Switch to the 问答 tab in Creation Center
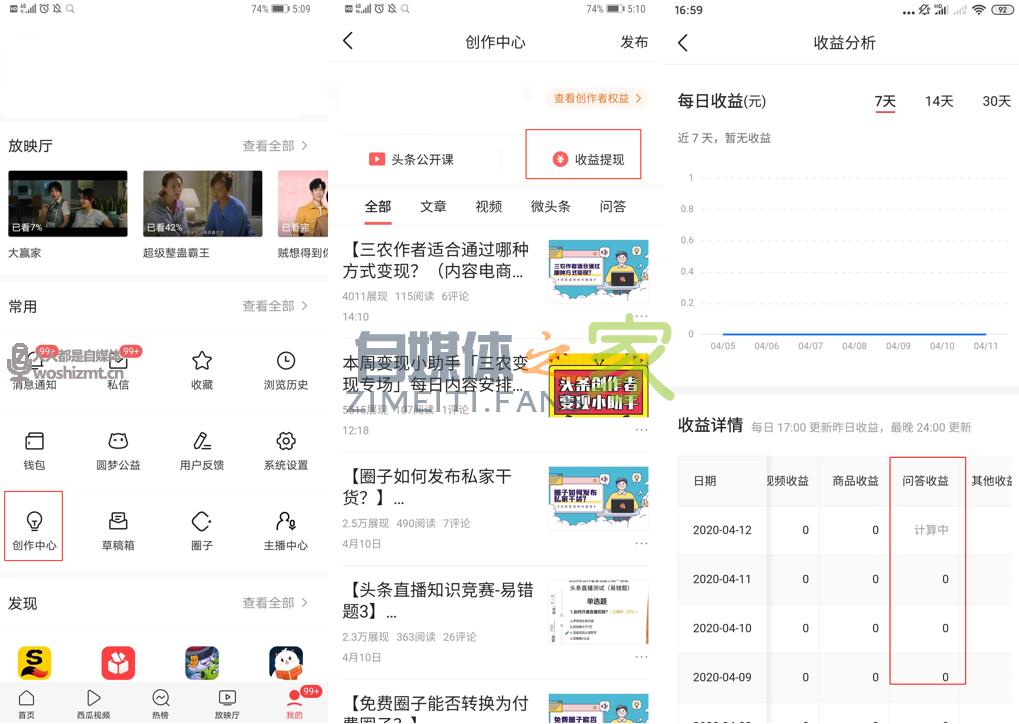This screenshot has width=1019, height=724. 613,207
